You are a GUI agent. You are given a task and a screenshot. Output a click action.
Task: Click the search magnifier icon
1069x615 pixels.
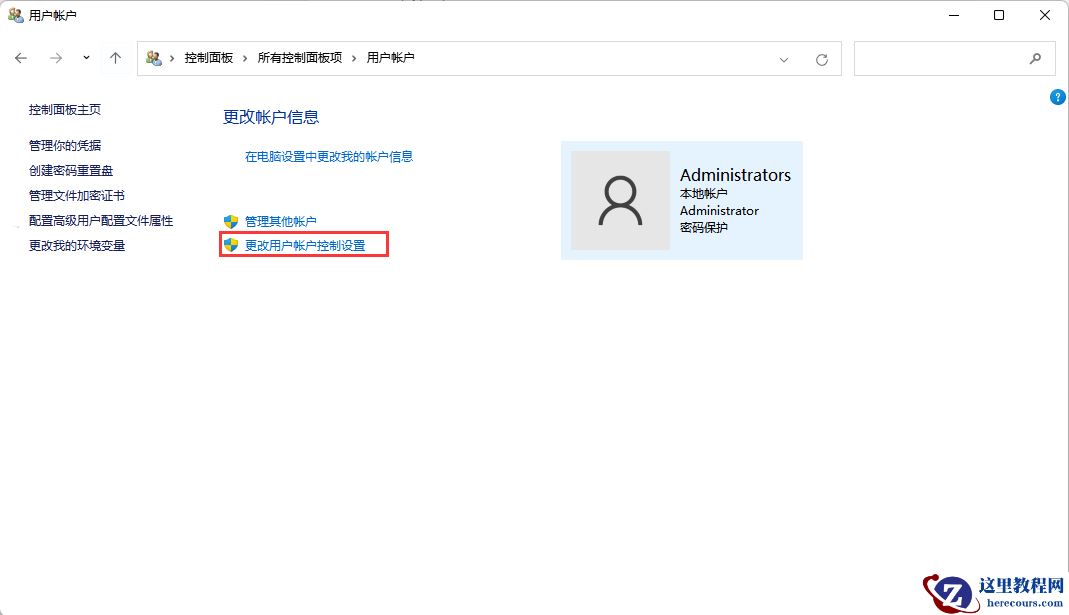(x=1036, y=59)
